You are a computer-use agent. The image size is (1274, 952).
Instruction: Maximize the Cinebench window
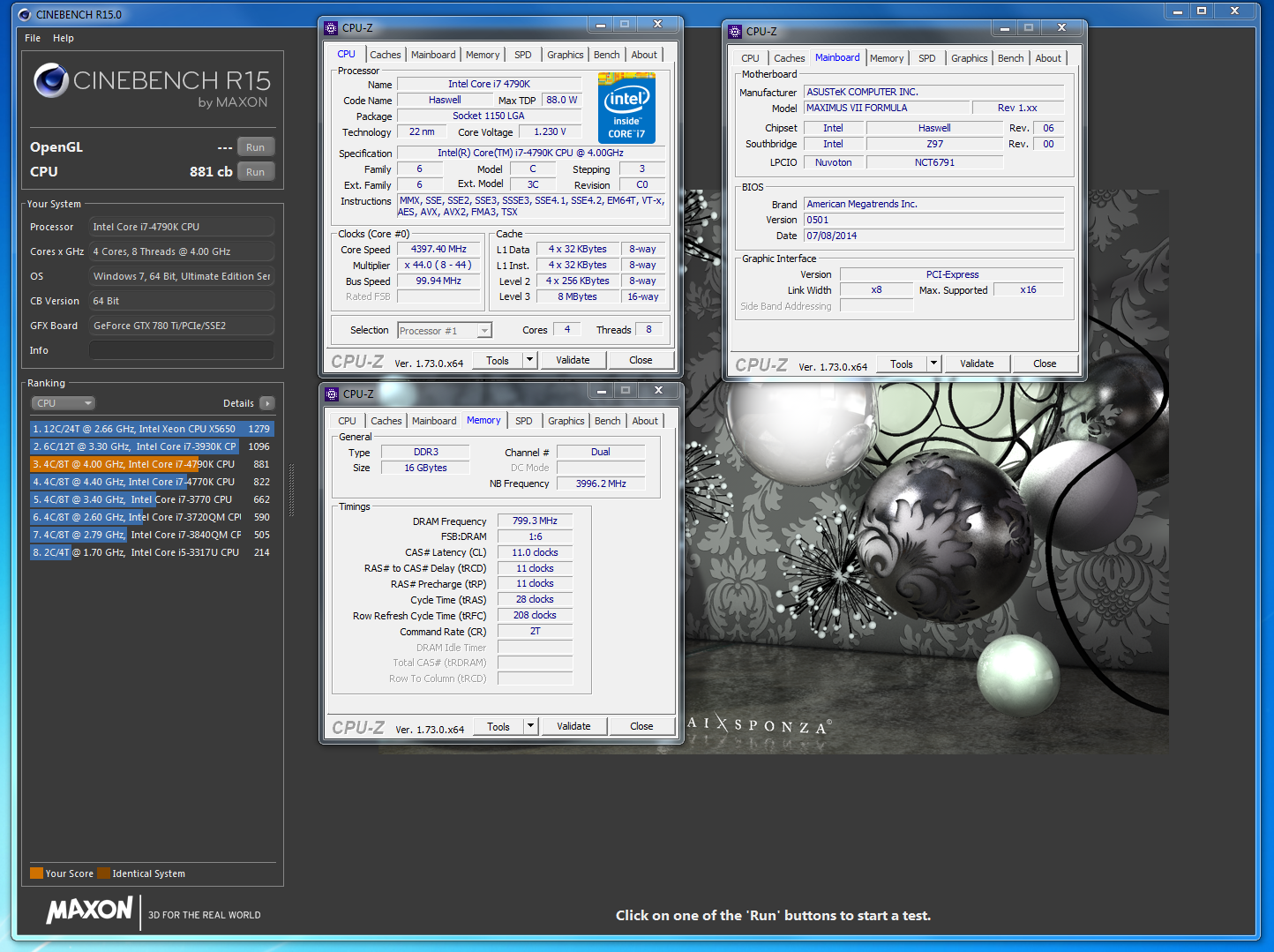(x=1201, y=11)
